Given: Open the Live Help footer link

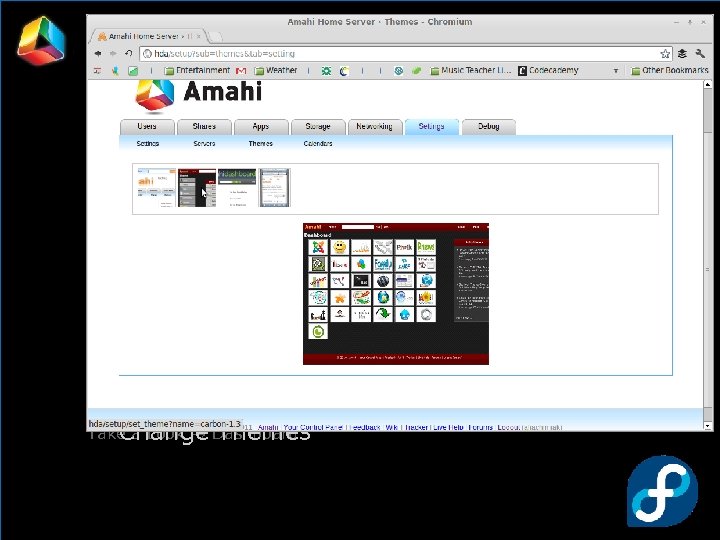Looking at the screenshot, I should pyautogui.click(x=448, y=427).
